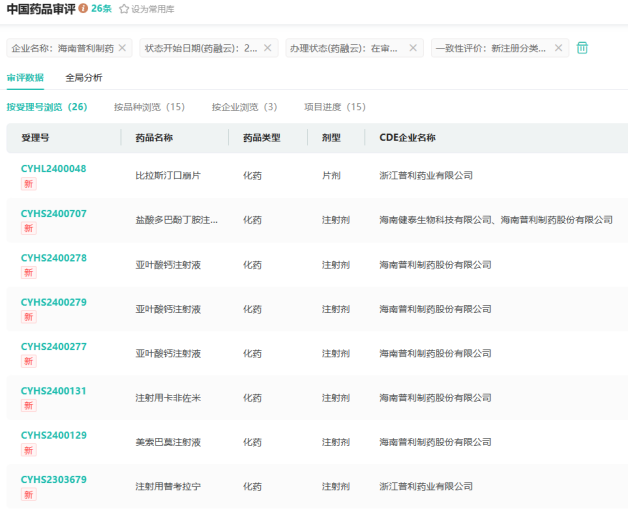Click the CYHS2400278 record link
Screen dimensions: 629x516
pos(53,258)
